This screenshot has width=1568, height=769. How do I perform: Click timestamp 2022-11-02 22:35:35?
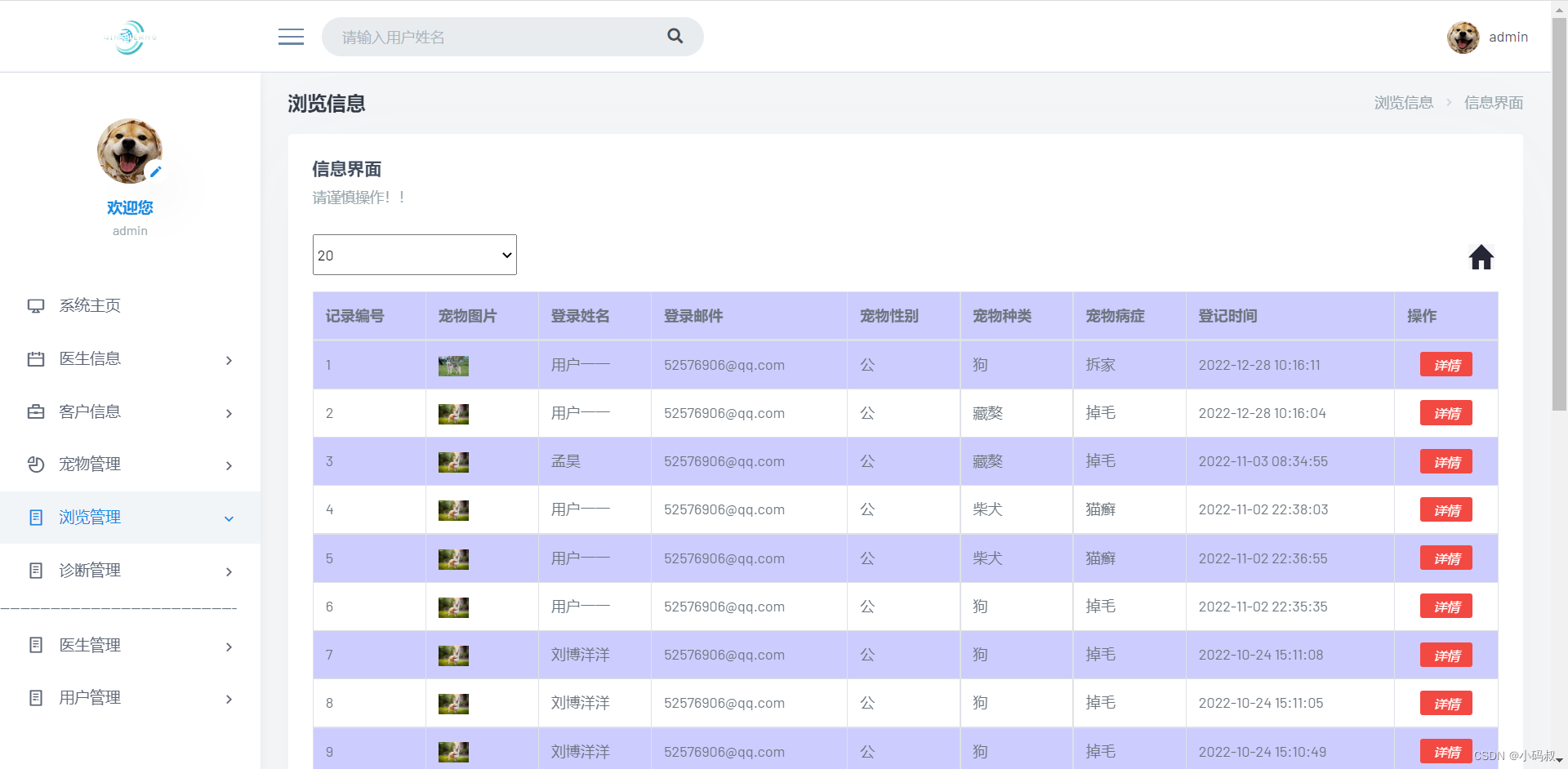[x=1263, y=607]
